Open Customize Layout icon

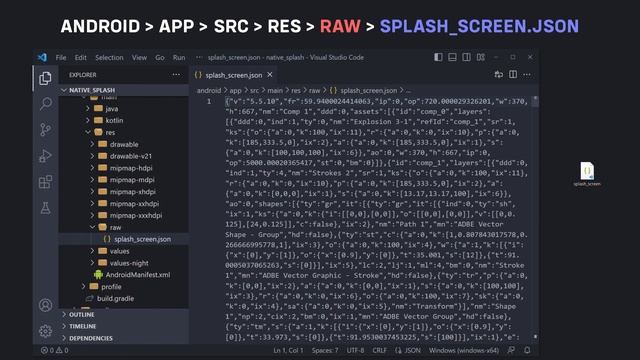[481, 57]
